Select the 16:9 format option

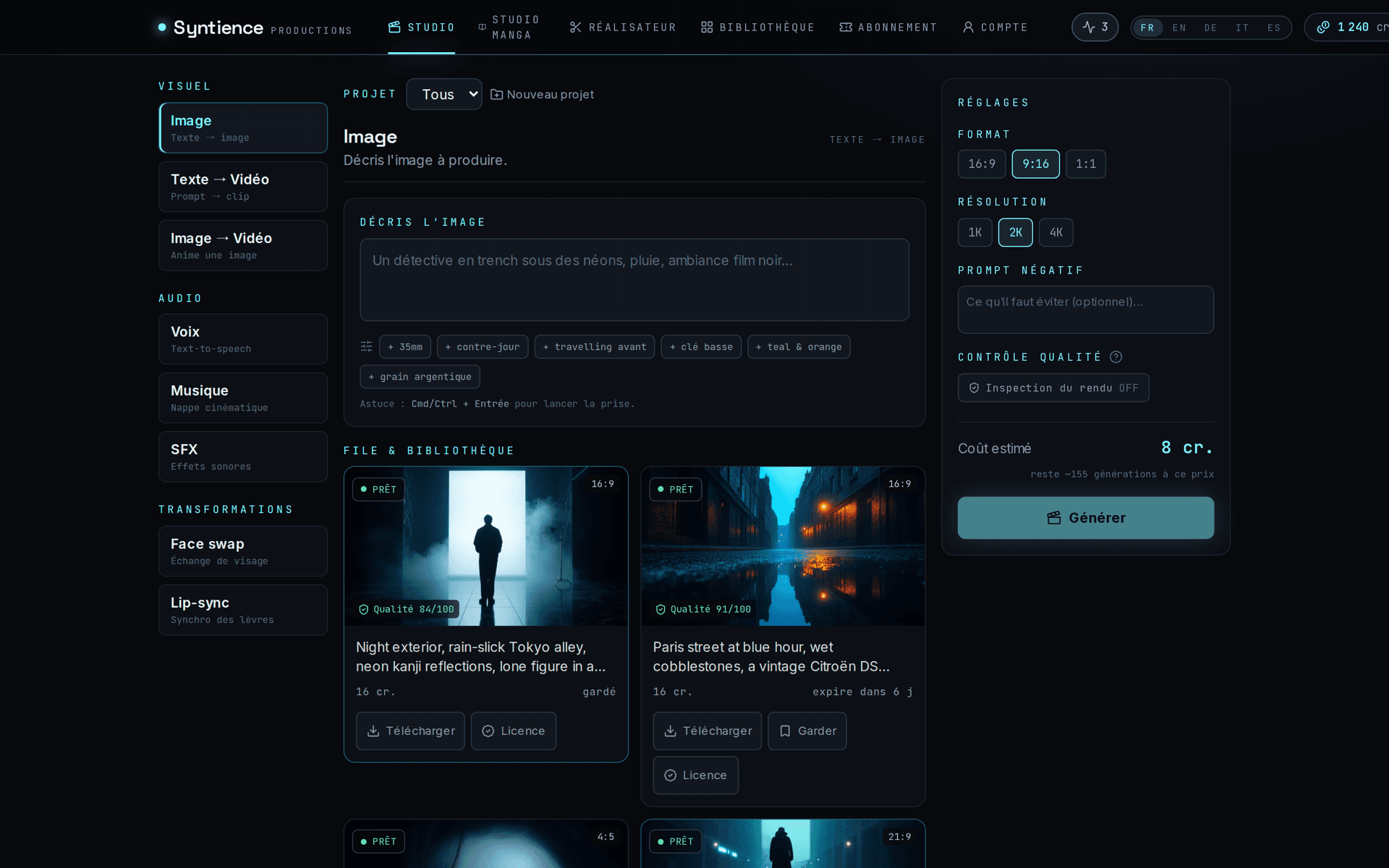[x=982, y=164]
